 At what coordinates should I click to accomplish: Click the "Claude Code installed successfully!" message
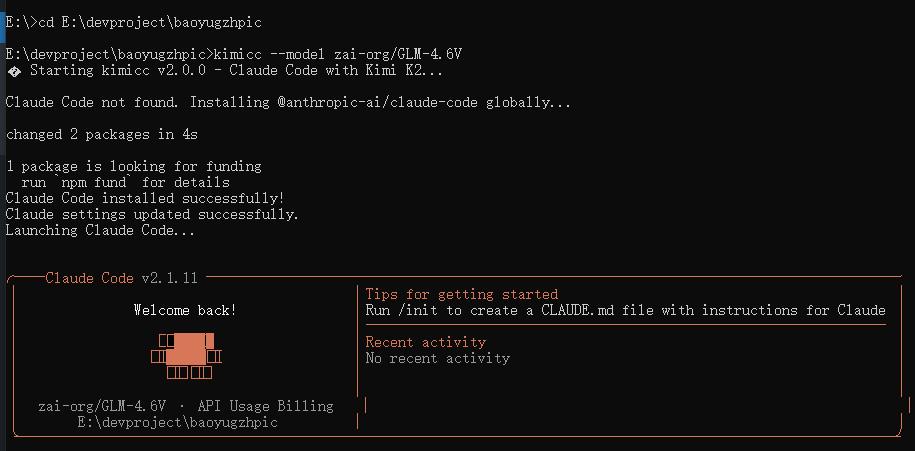(145, 198)
